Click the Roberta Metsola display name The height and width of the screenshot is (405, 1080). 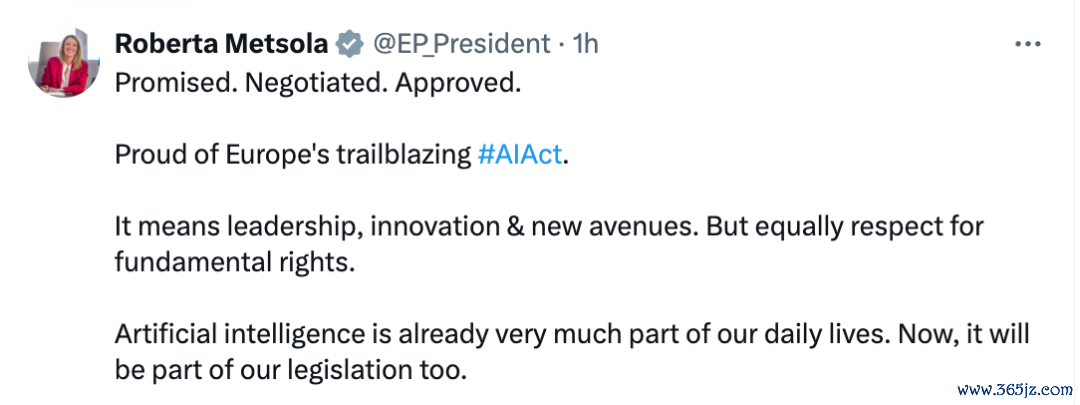coord(224,44)
